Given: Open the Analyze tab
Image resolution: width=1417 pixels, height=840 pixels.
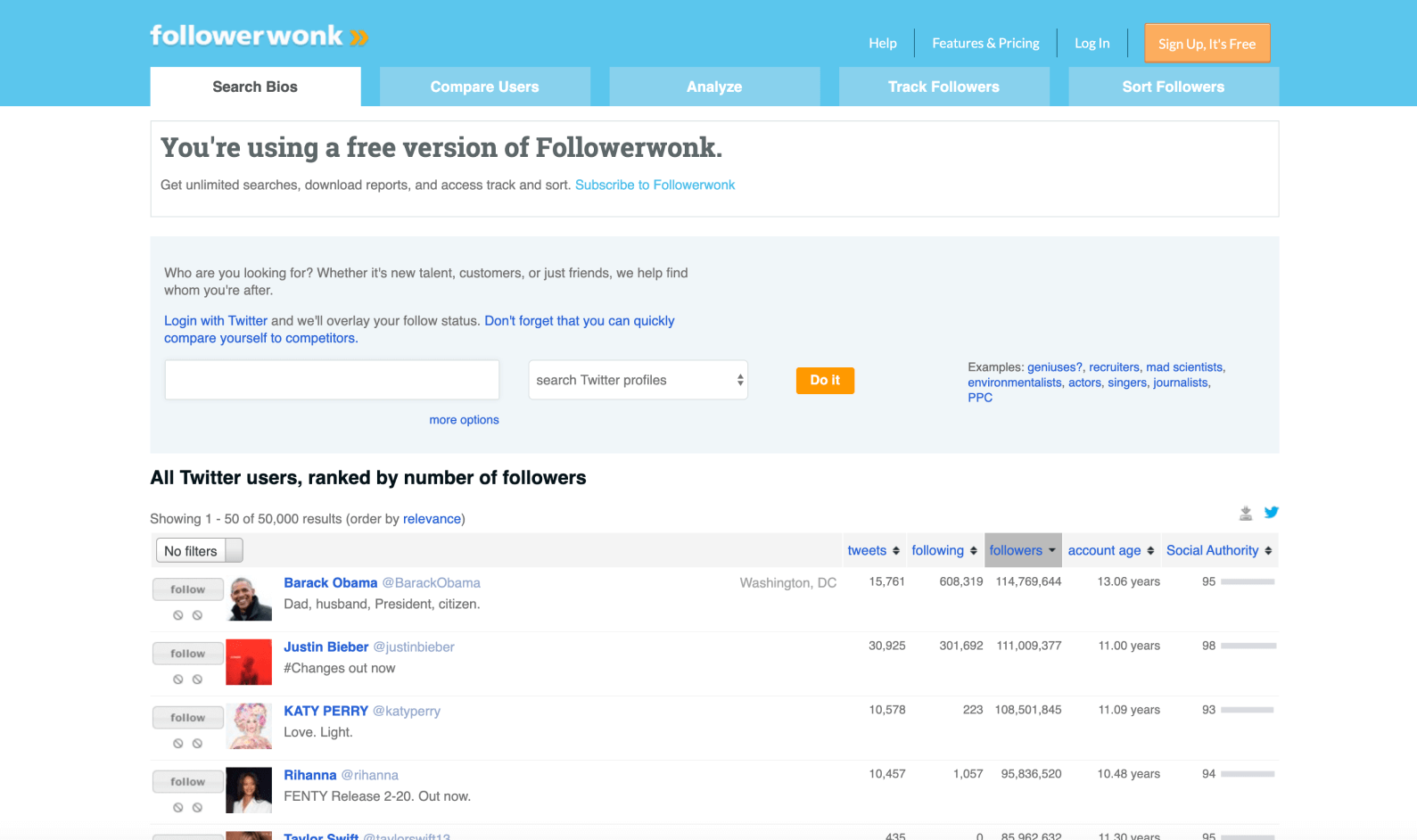Looking at the screenshot, I should (714, 86).
